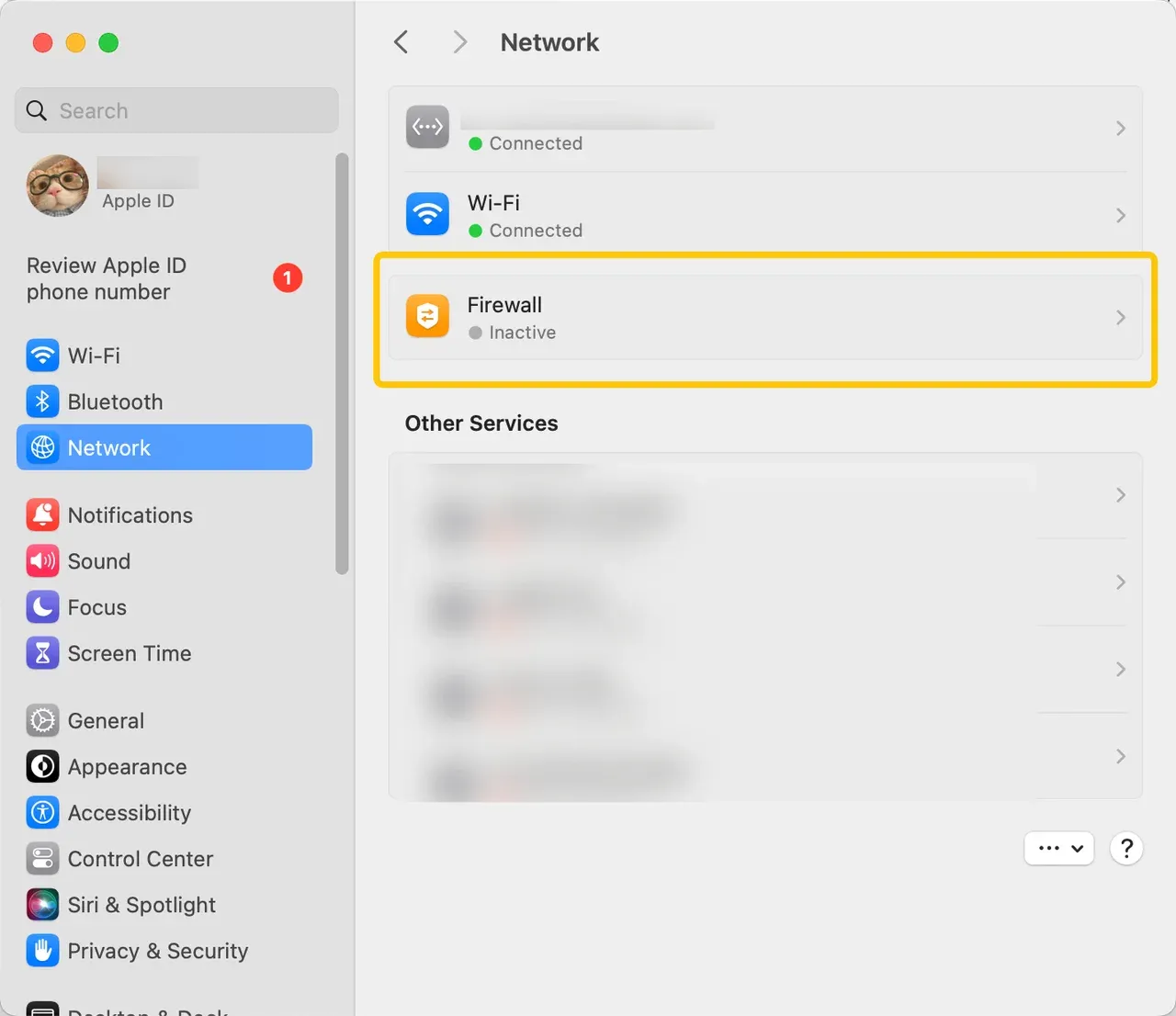Select Wi-Fi in the sidebar

pos(164,356)
